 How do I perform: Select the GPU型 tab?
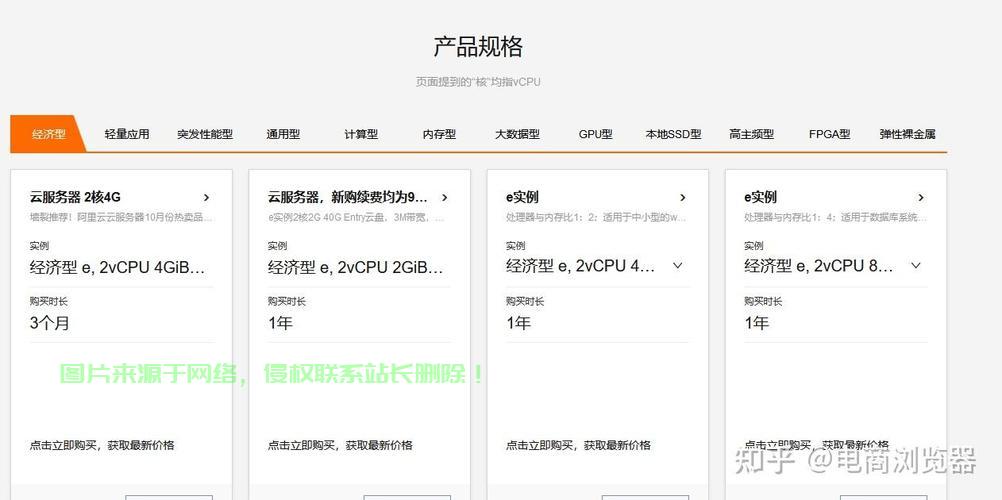[x=595, y=134]
